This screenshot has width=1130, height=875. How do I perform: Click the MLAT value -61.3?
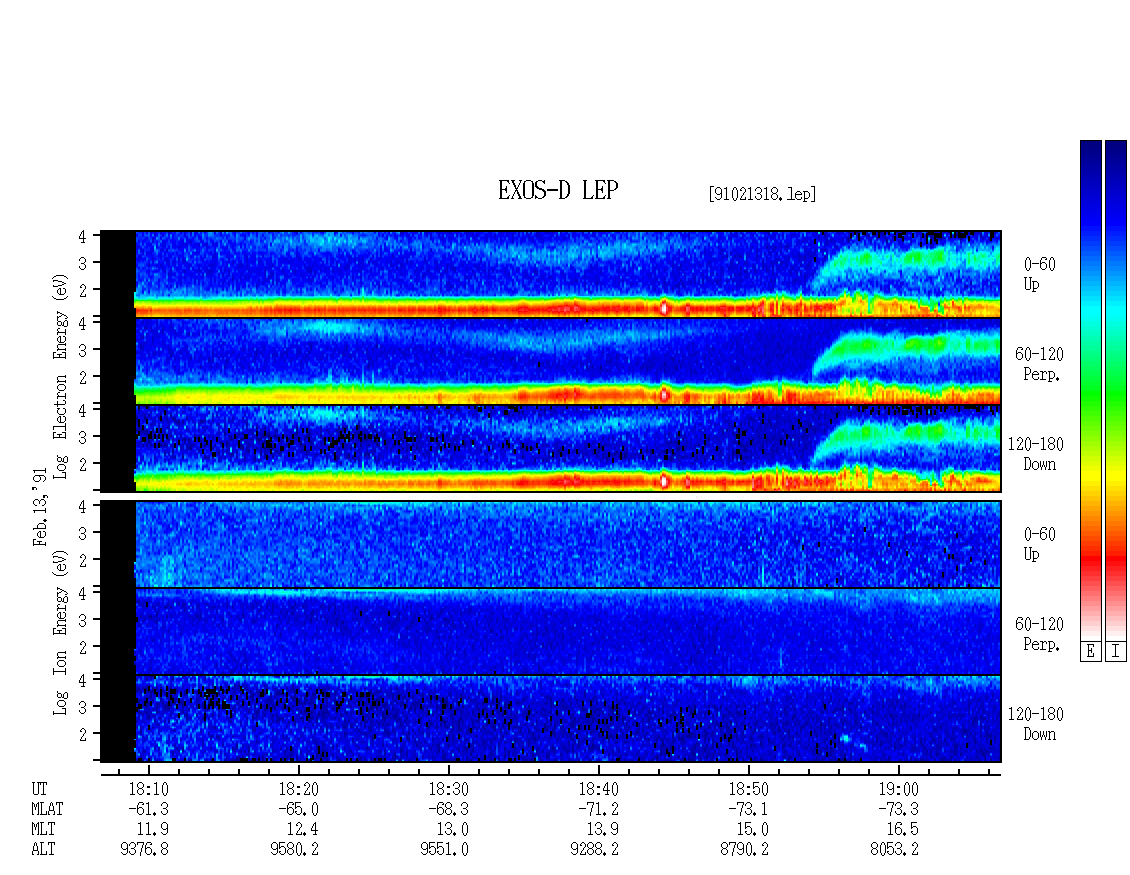[148, 809]
